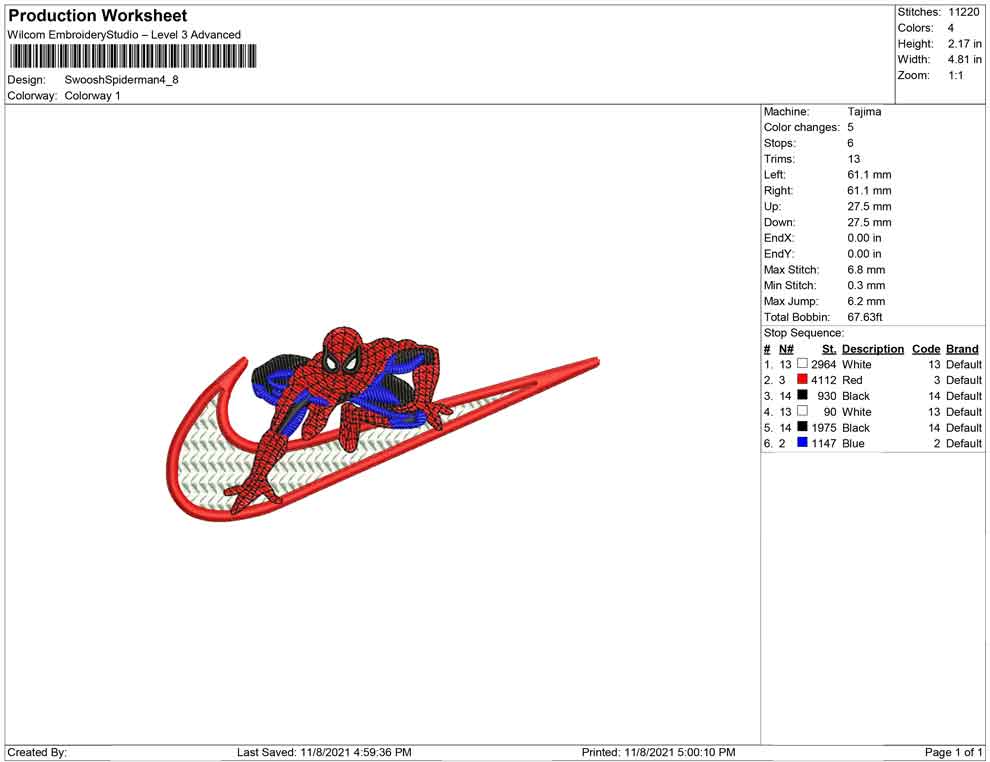Viewport: 990px width, 762px height.
Task: Click the white swatch in stop 4
Action: (x=802, y=411)
